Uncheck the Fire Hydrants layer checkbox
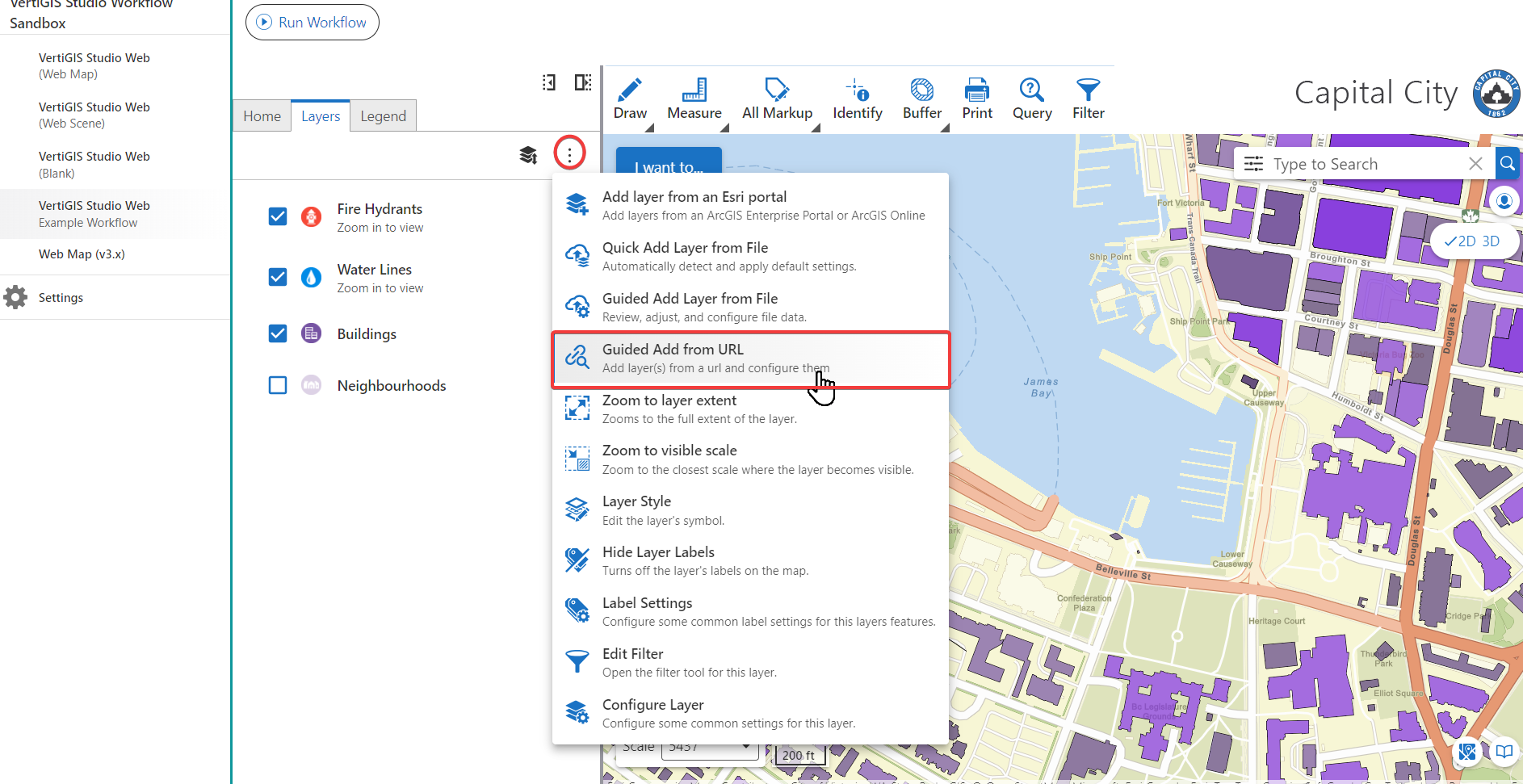The image size is (1523, 784). point(278,216)
